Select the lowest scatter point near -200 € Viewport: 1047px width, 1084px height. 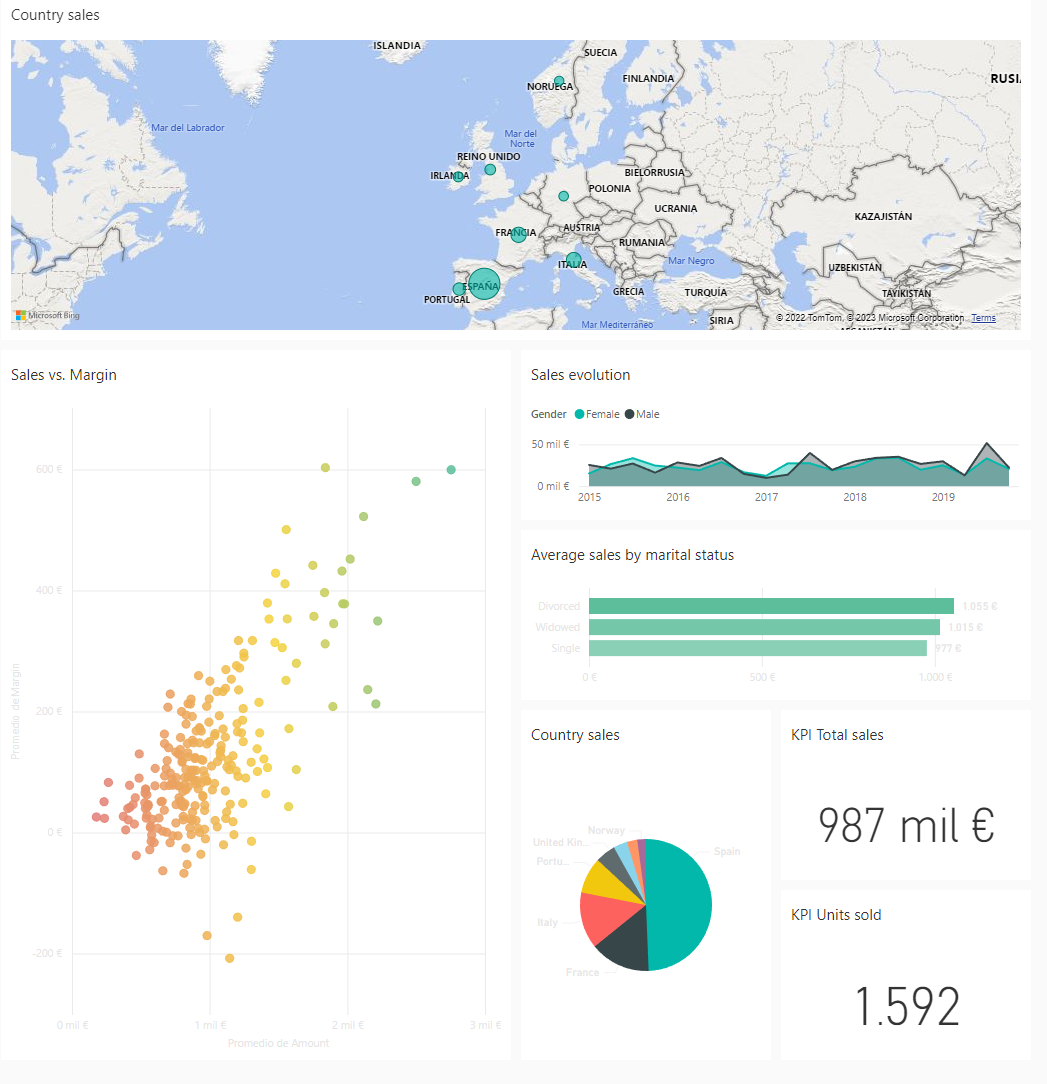pyautogui.click(x=229, y=958)
